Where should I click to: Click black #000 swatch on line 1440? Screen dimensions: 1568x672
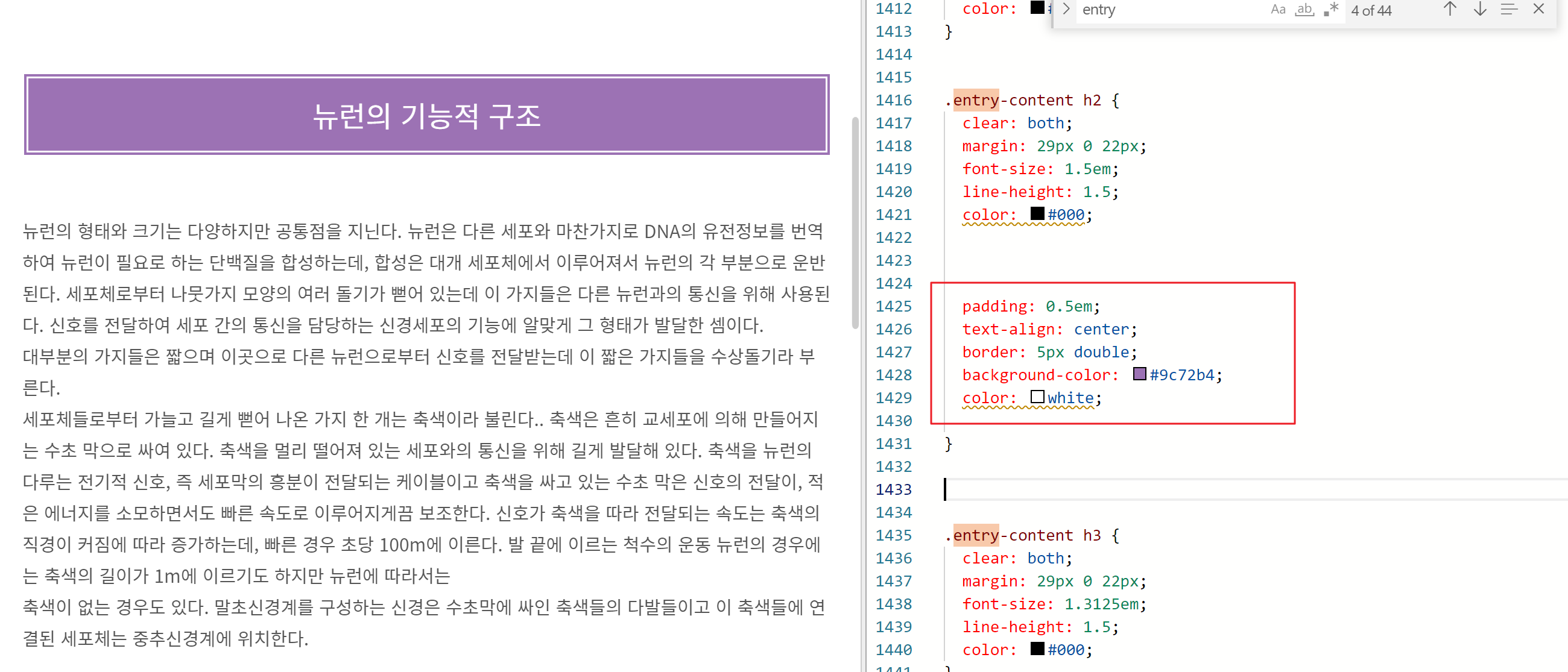(x=1037, y=649)
